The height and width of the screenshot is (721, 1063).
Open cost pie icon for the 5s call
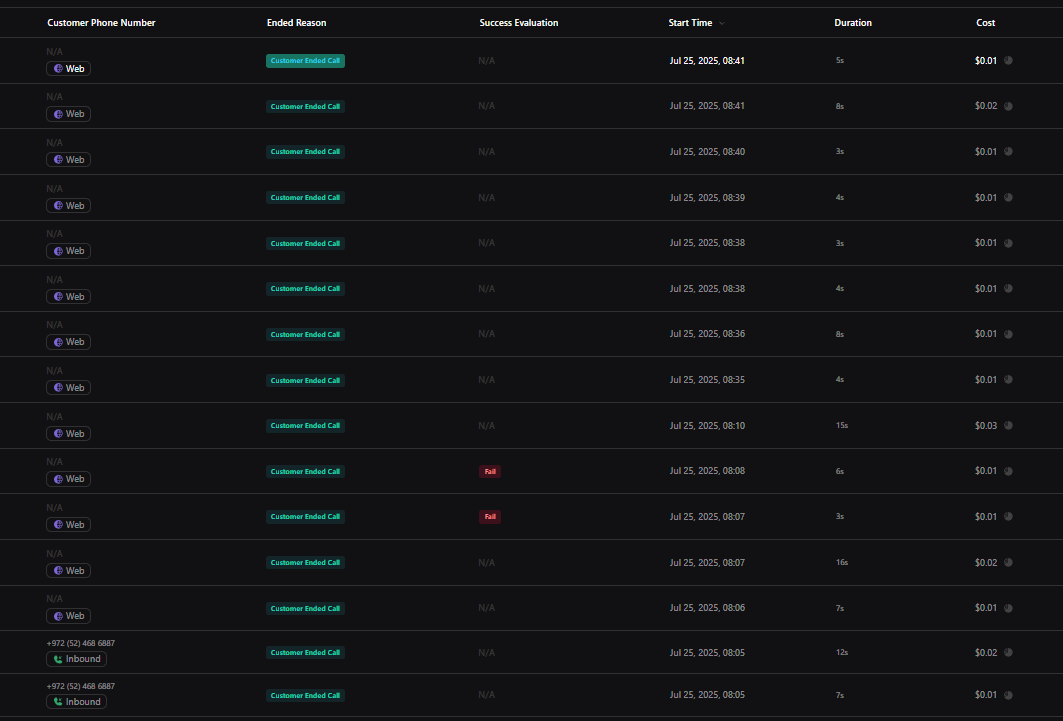point(1008,60)
